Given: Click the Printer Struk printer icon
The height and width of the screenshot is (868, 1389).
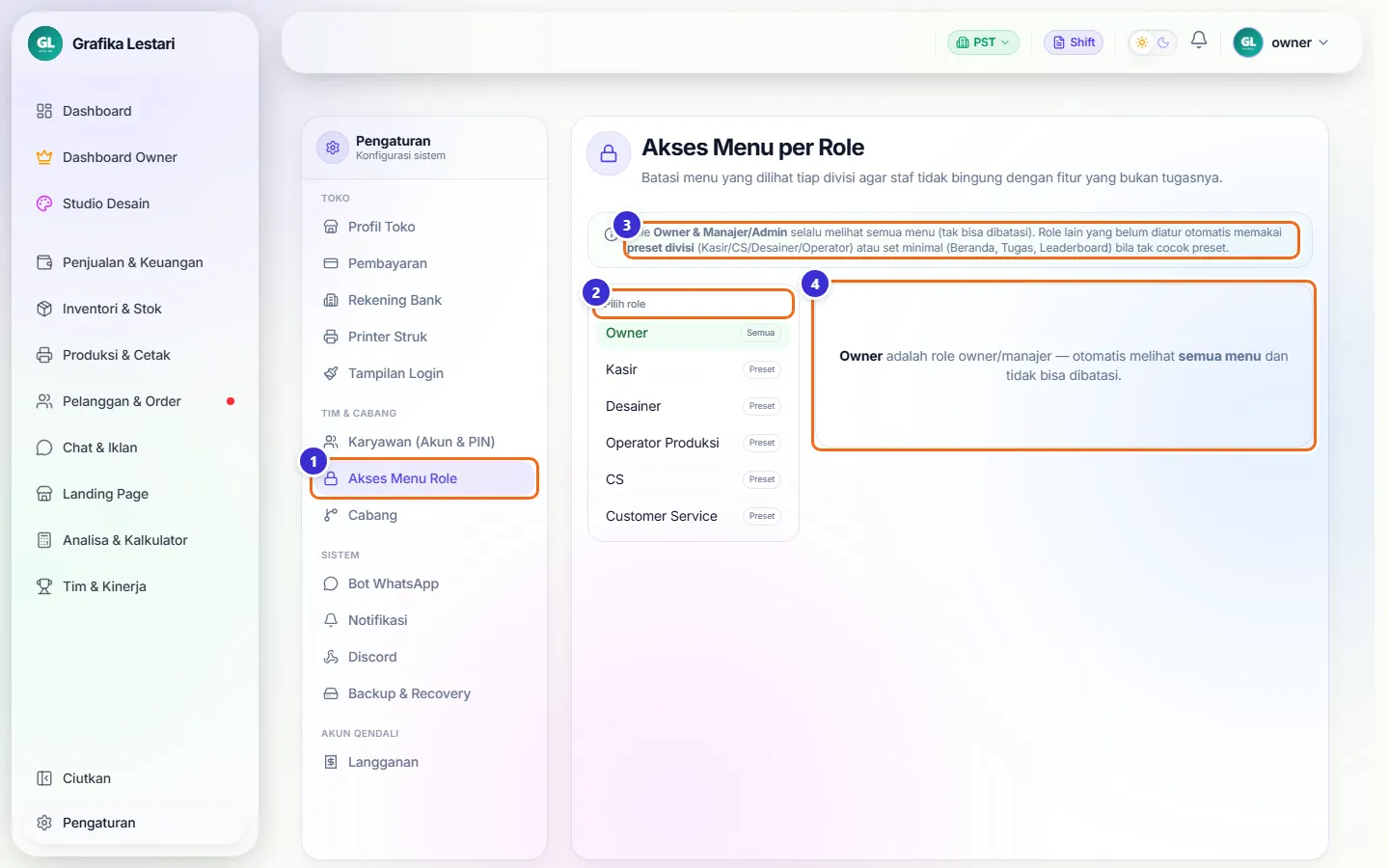Looking at the screenshot, I should [331, 337].
